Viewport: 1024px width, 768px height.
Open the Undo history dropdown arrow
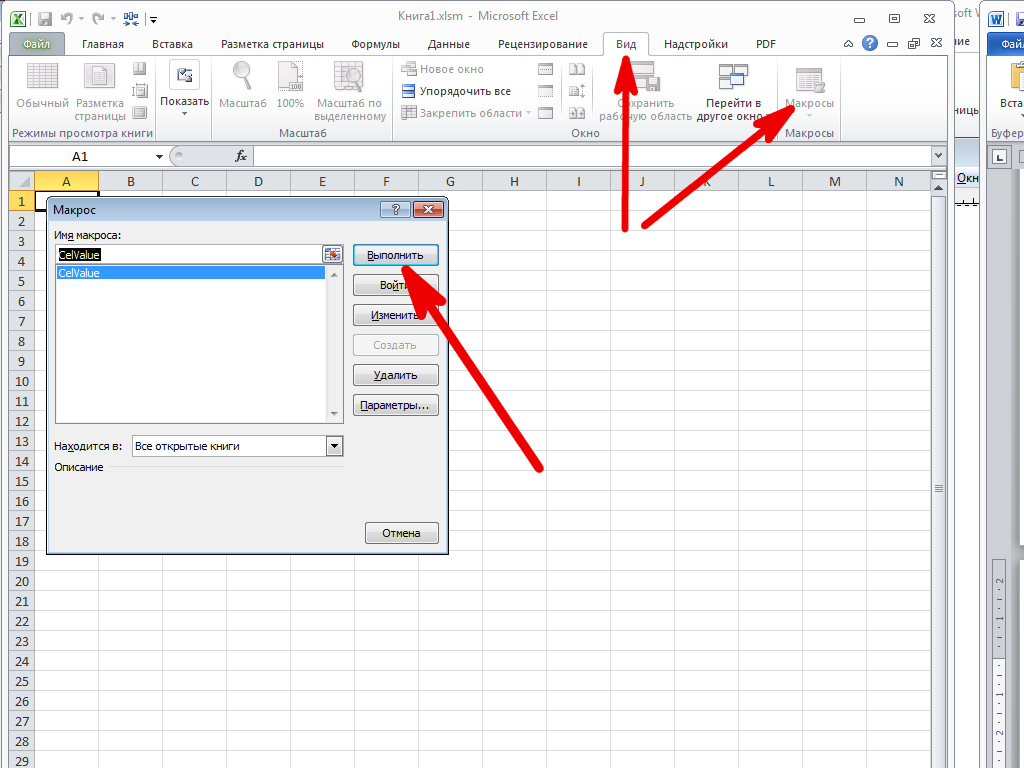81,20
